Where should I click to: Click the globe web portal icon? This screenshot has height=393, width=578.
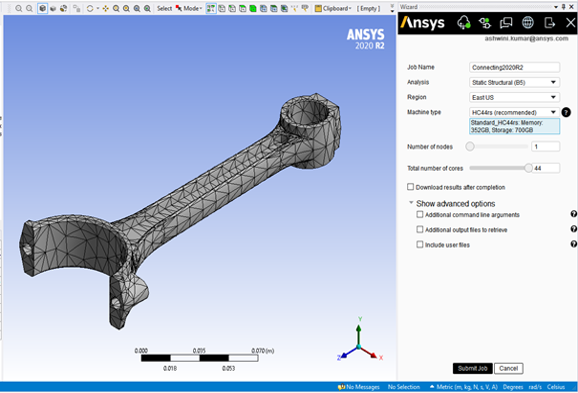click(x=527, y=23)
